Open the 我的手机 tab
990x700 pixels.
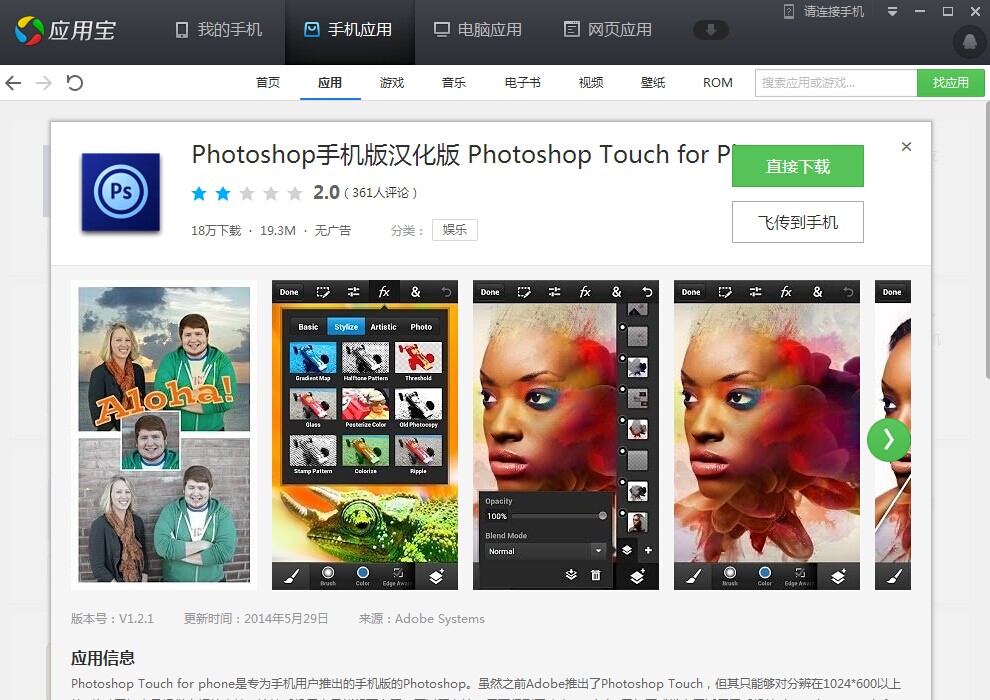[x=218, y=30]
